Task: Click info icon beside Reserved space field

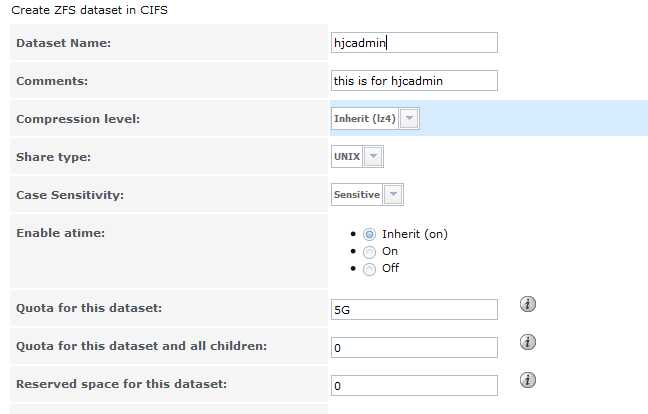Action: [x=528, y=380]
